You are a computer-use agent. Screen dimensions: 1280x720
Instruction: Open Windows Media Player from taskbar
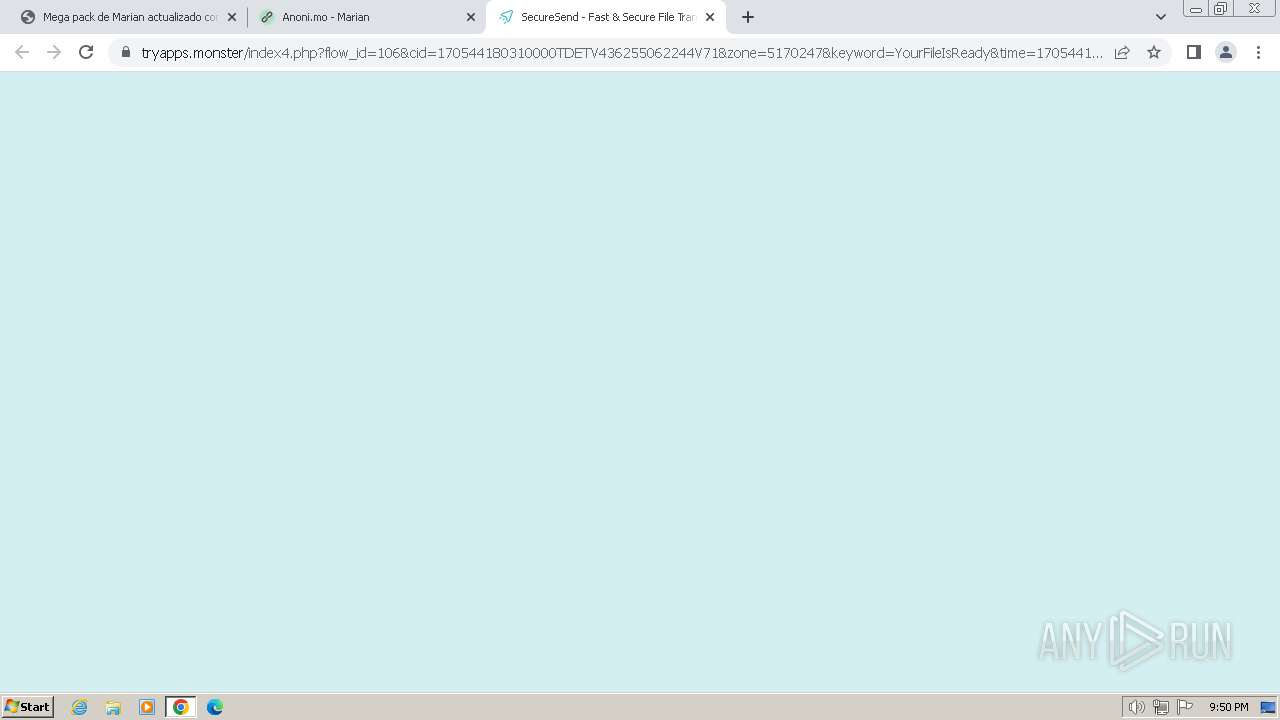click(x=147, y=707)
